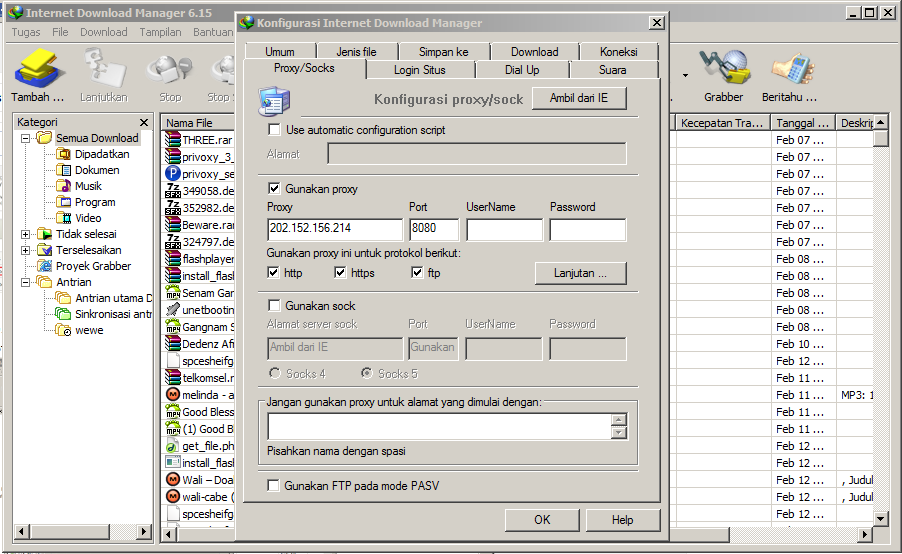Enable the Gunakan sock checkbox
Viewport: 902px width, 554px height.
point(274,305)
